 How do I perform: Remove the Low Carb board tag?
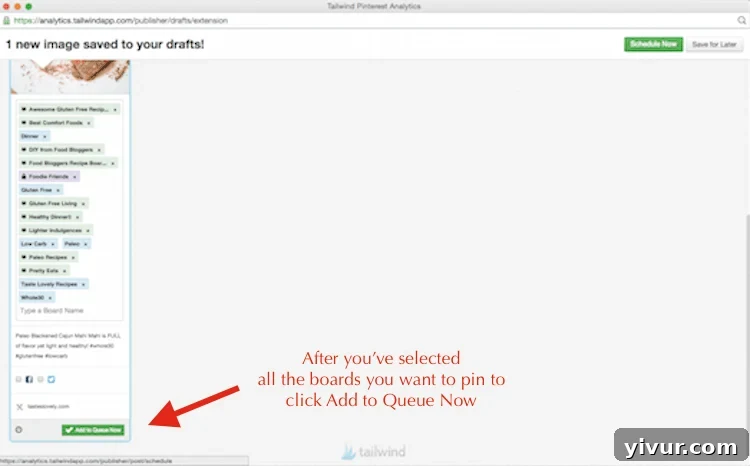(53, 244)
